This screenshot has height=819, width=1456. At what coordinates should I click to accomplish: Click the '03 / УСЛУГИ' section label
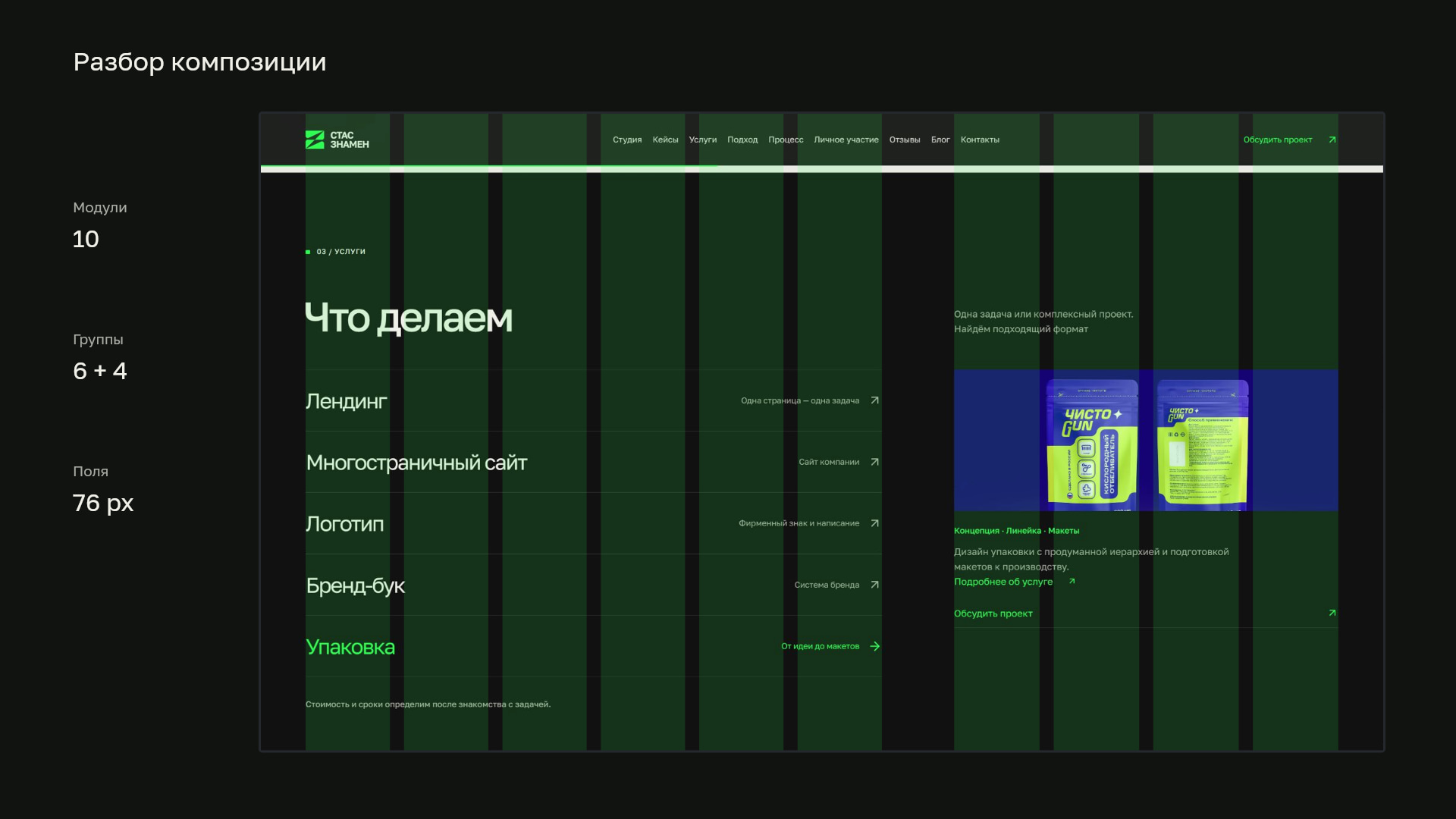tap(340, 252)
